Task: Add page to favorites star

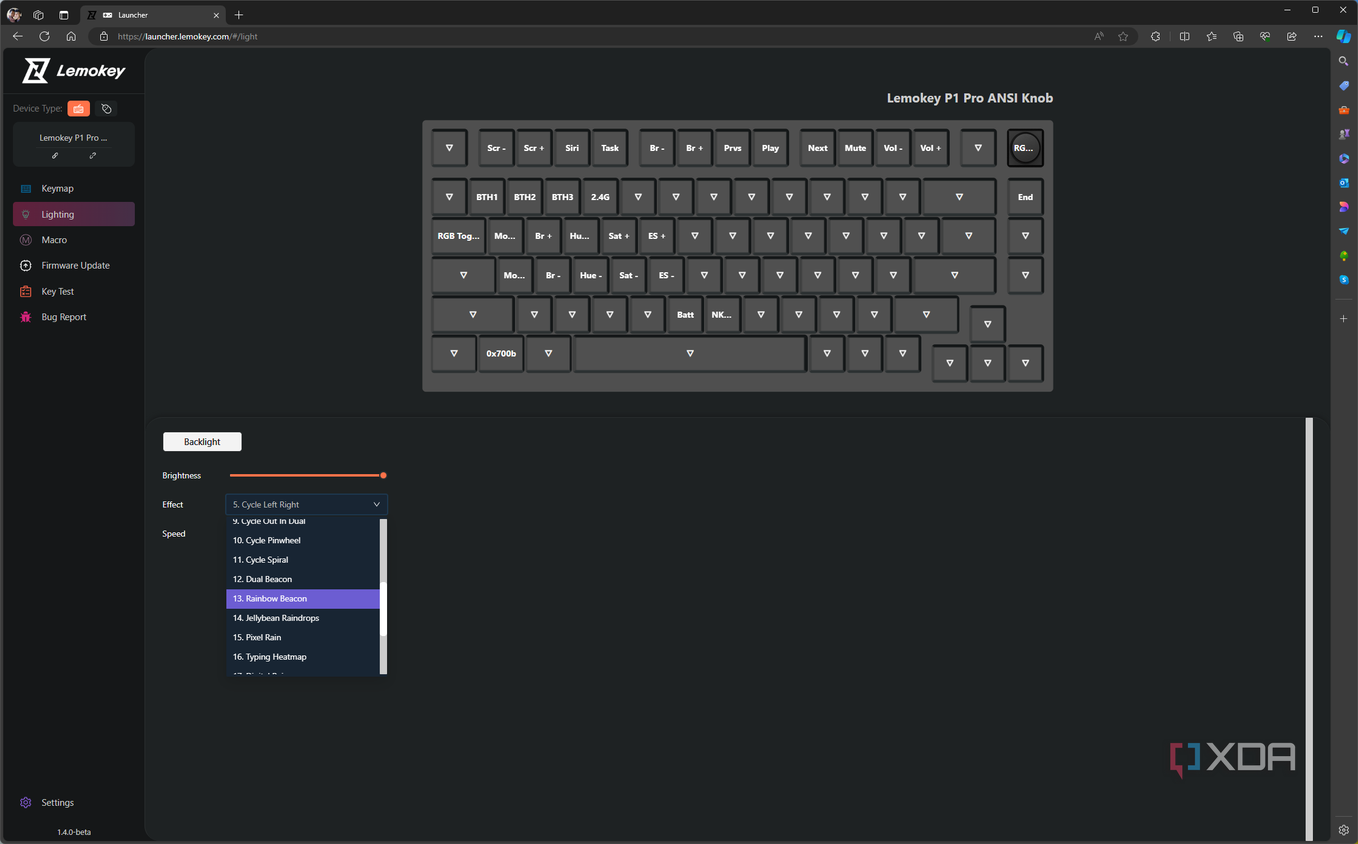Action: point(1123,36)
